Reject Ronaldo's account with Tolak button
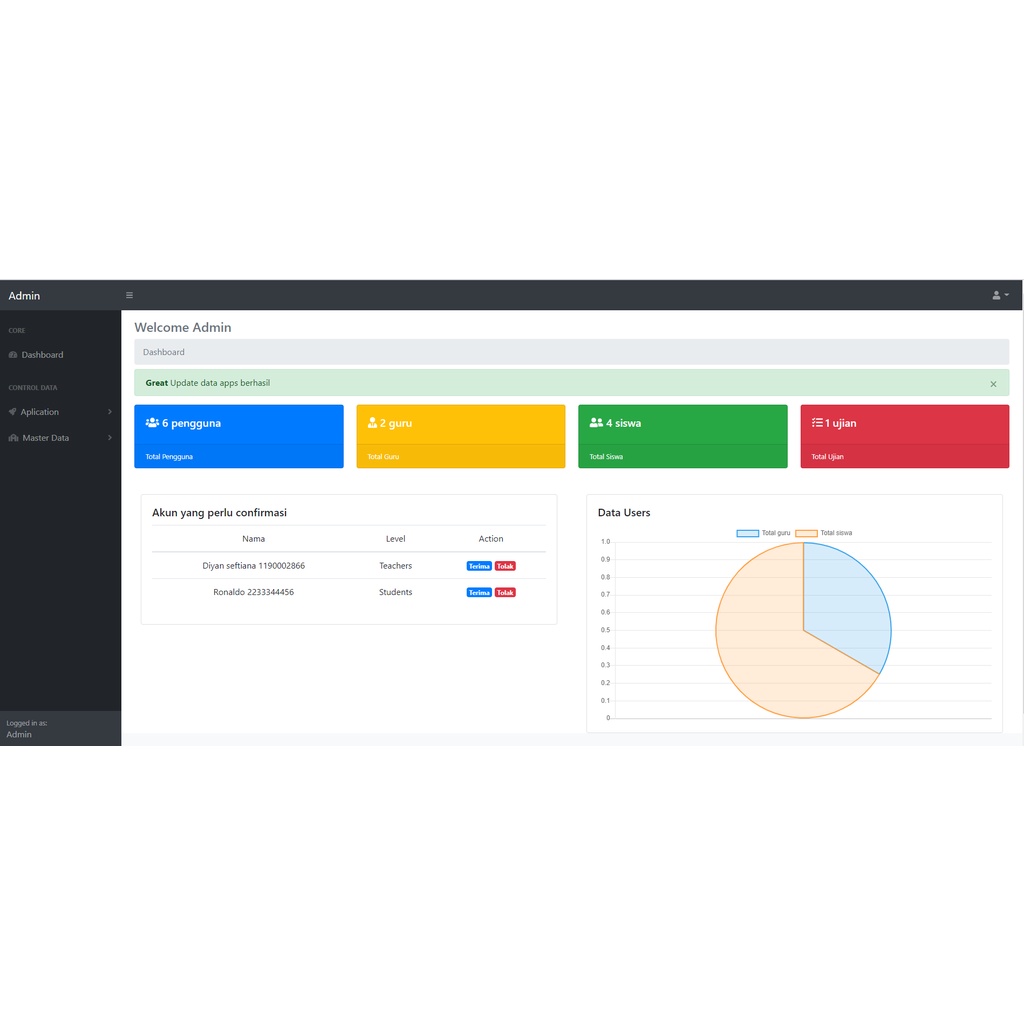Viewport: 1024px width, 1024px height. (505, 593)
